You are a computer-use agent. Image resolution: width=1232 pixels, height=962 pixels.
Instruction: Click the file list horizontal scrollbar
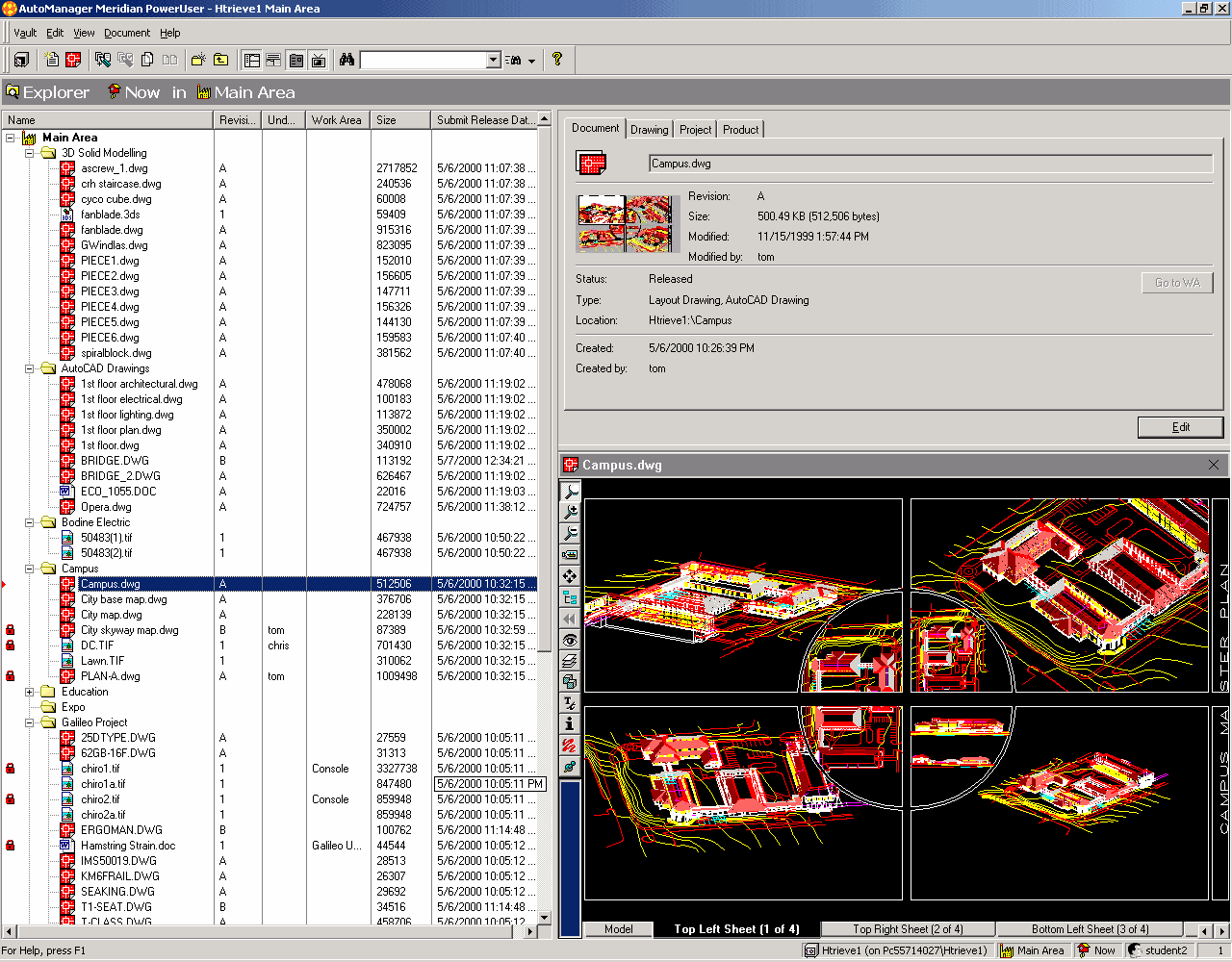pos(269,932)
